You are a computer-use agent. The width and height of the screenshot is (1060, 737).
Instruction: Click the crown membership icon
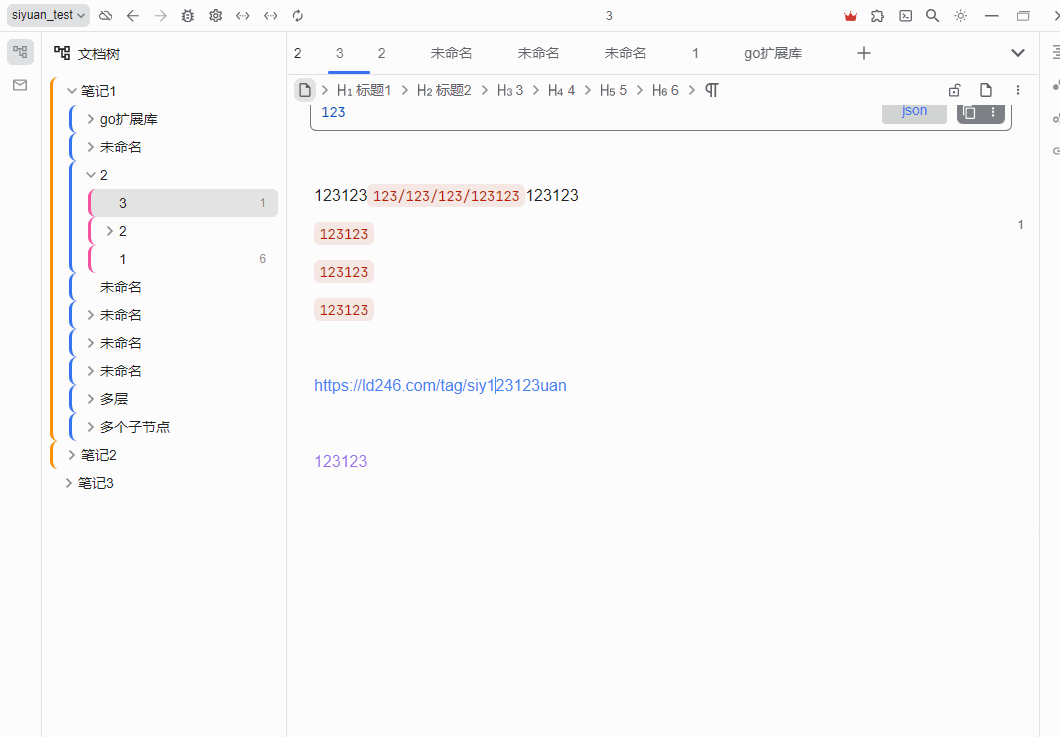tap(850, 15)
